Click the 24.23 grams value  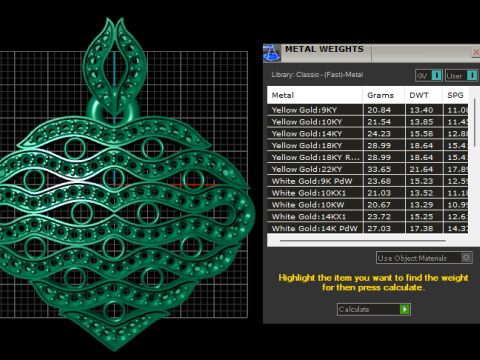tap(379, 134)
